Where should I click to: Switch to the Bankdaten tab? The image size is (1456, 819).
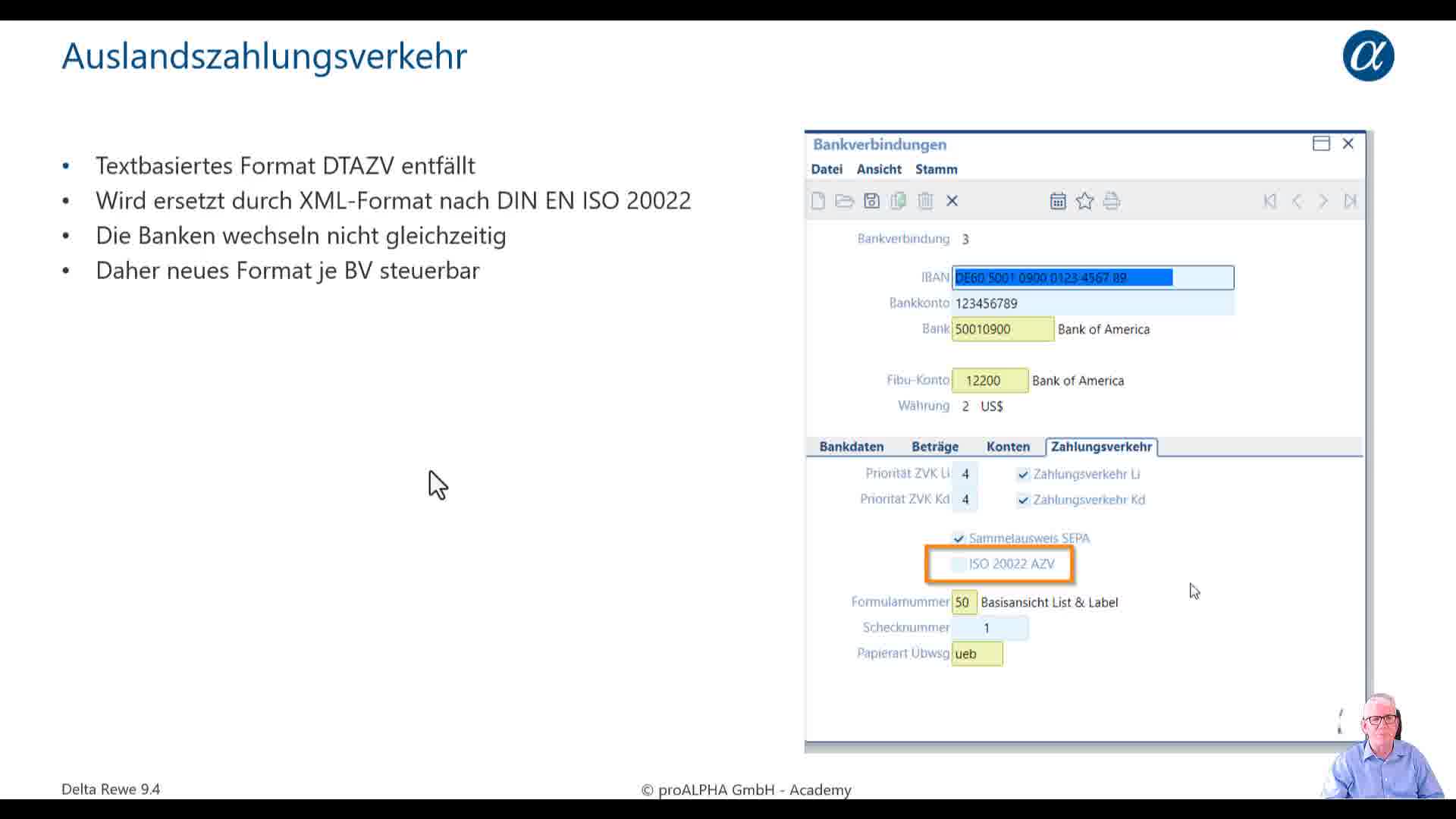click(851, 446)
